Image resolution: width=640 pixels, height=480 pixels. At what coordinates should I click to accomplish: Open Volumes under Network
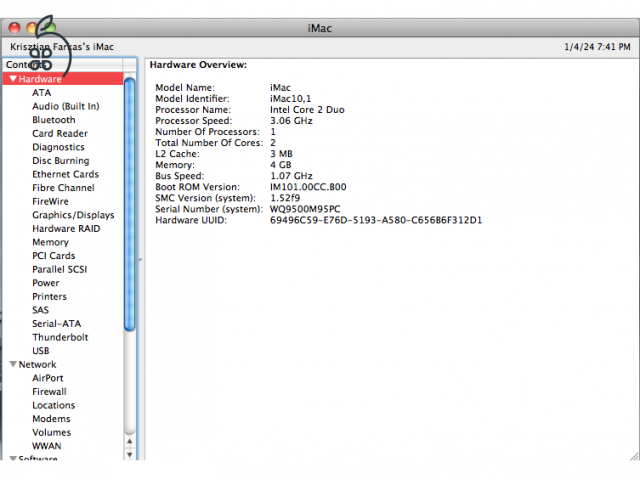[52, 432]
